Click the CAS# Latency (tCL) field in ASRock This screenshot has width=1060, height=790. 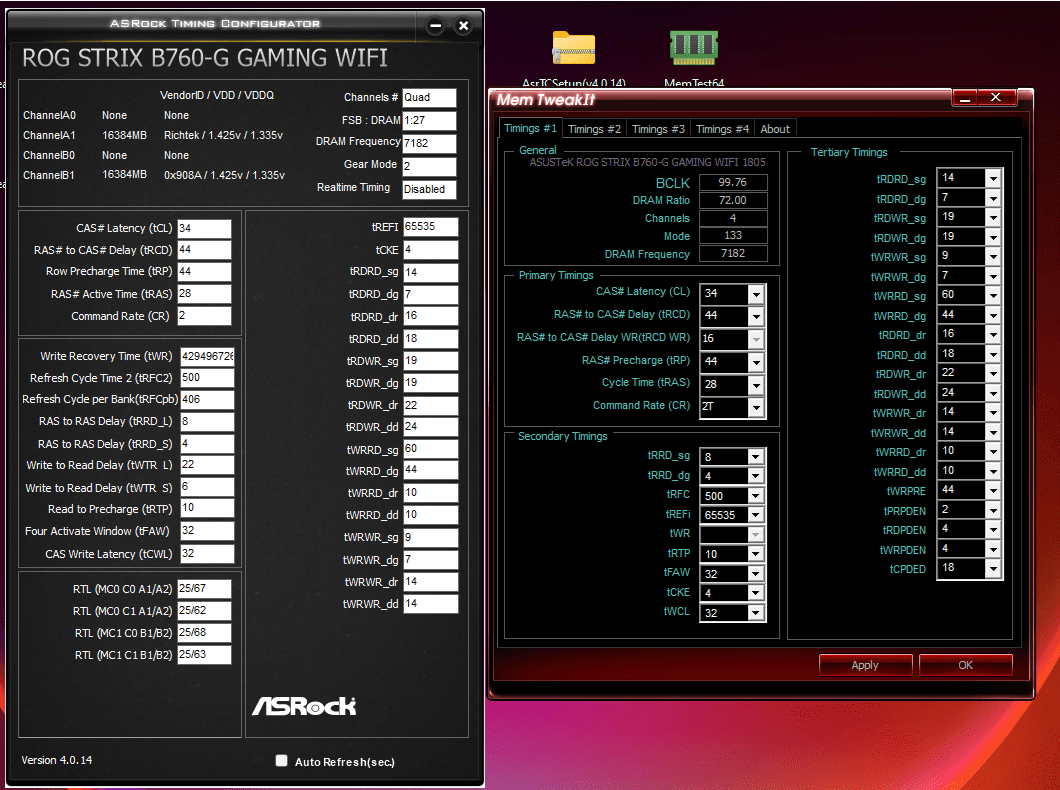coord(204,228)
